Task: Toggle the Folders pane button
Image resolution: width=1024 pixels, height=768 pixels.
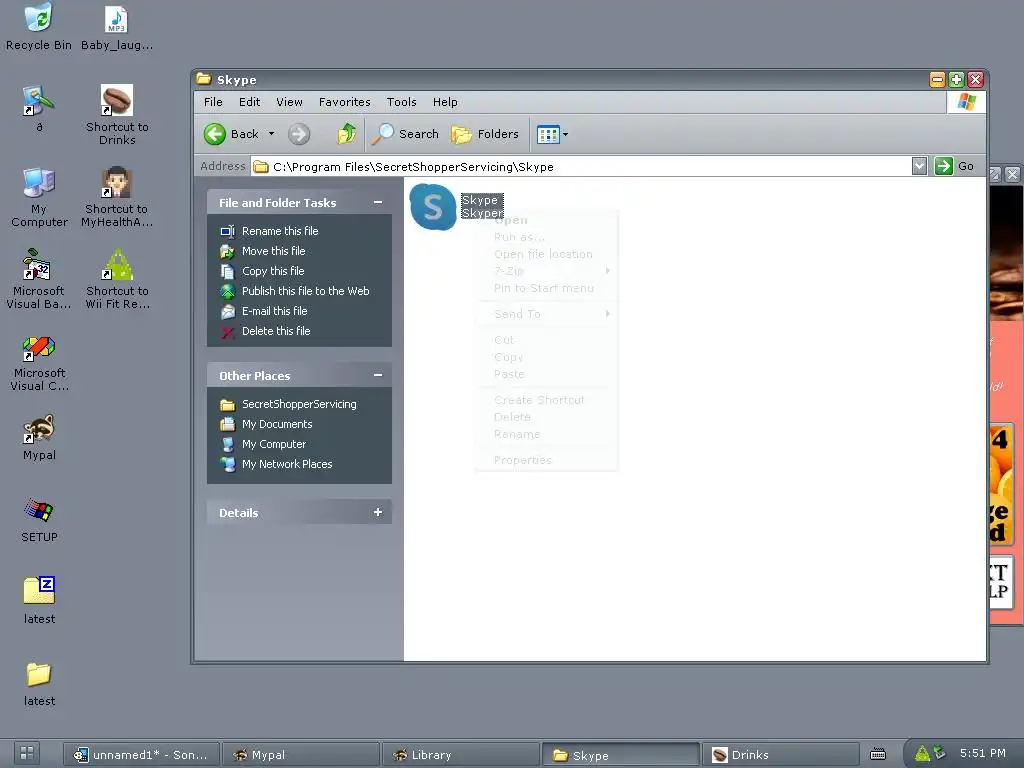Action: 485,134
